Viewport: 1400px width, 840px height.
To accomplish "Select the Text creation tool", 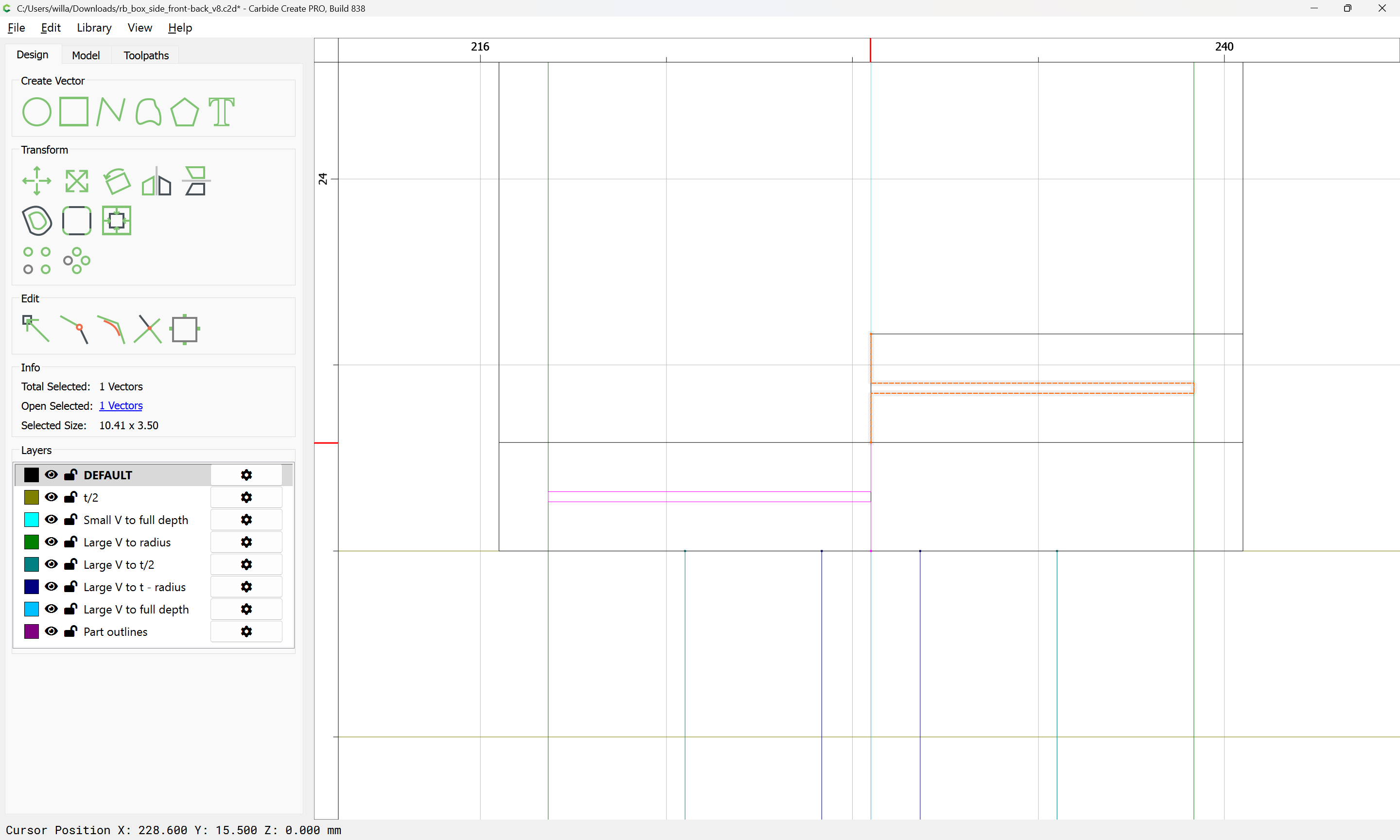I will [x=221, y=111].
